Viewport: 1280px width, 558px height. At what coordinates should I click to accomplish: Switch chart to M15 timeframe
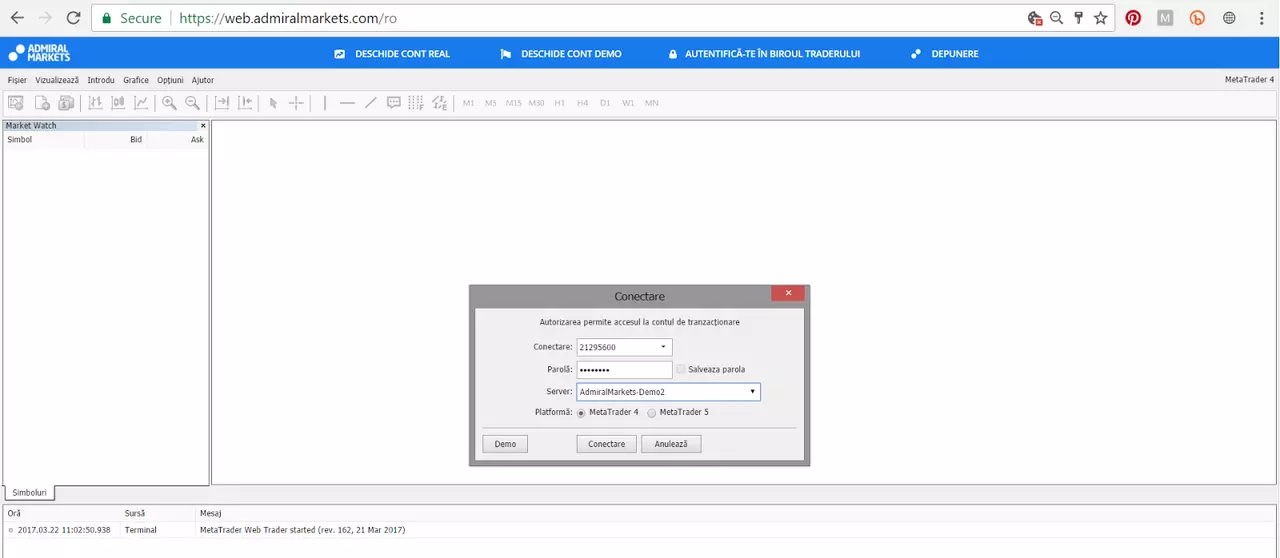(513, 103)
